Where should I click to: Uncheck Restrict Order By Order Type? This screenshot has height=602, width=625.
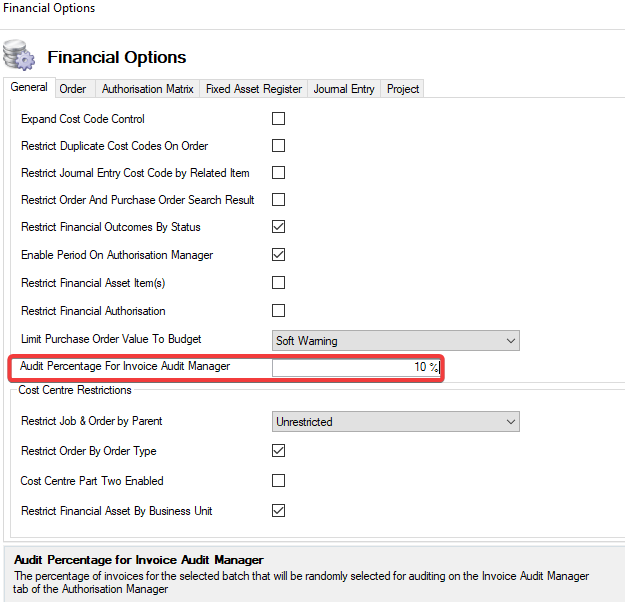click(x=279, y=451)
